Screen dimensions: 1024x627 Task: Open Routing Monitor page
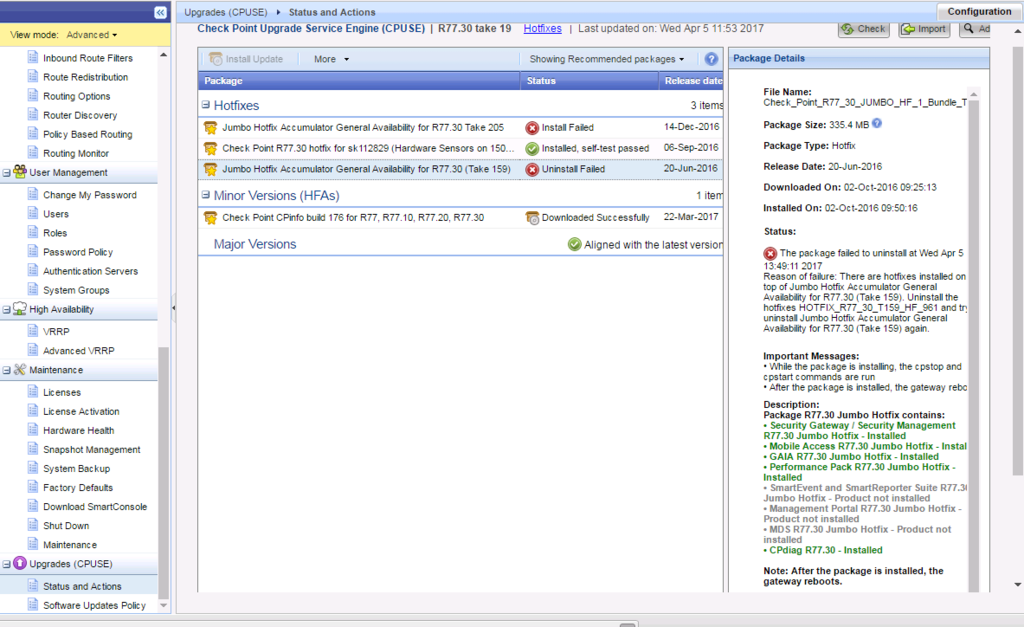[76, 153]
